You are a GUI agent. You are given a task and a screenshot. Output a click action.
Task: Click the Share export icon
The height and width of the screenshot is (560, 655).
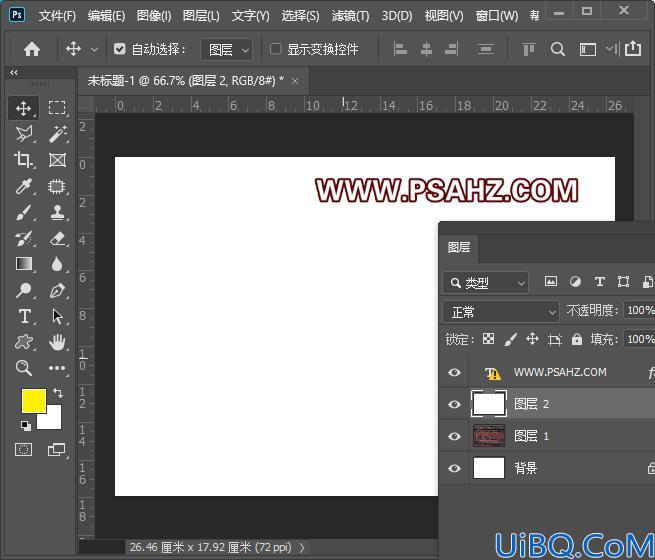click(x=633, y=48)
